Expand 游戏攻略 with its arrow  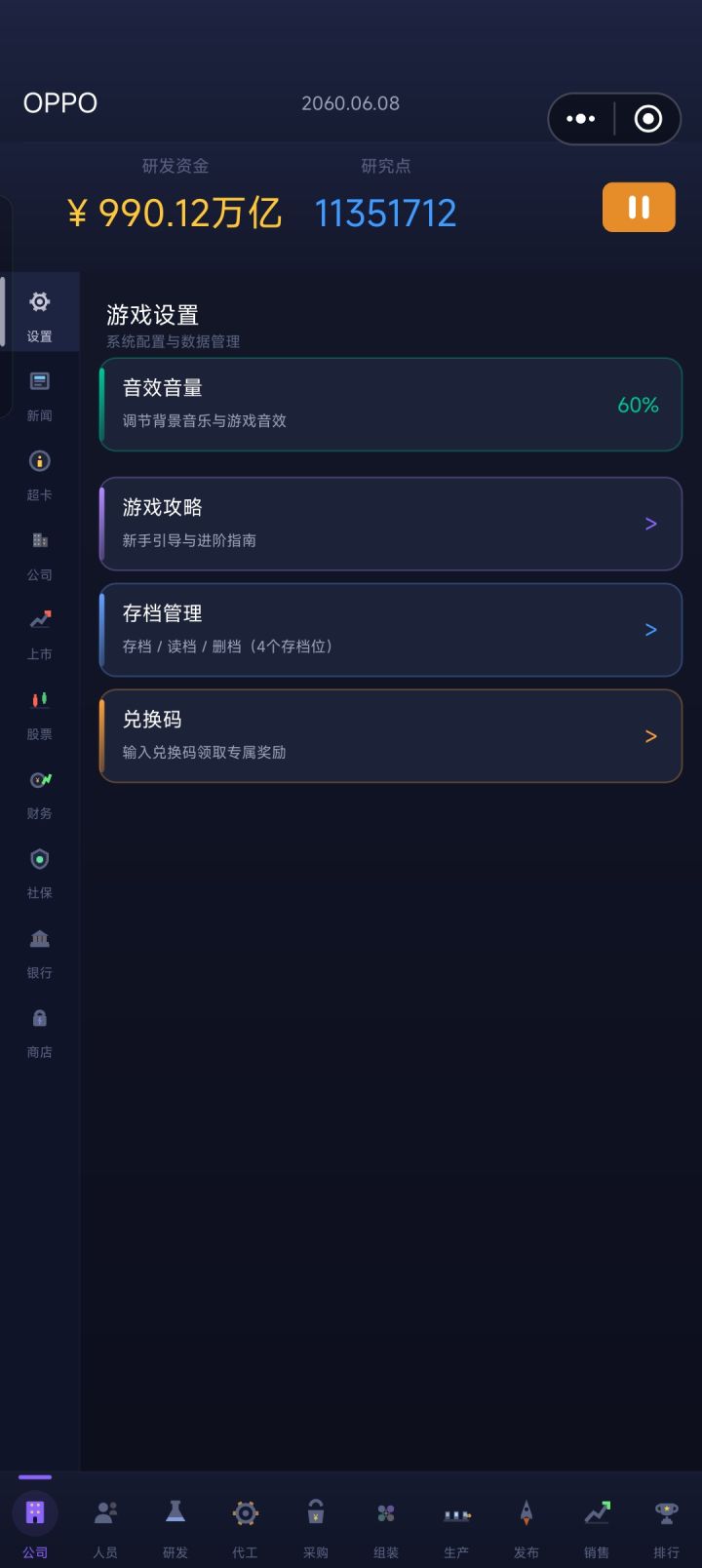[x=651, y=524]
